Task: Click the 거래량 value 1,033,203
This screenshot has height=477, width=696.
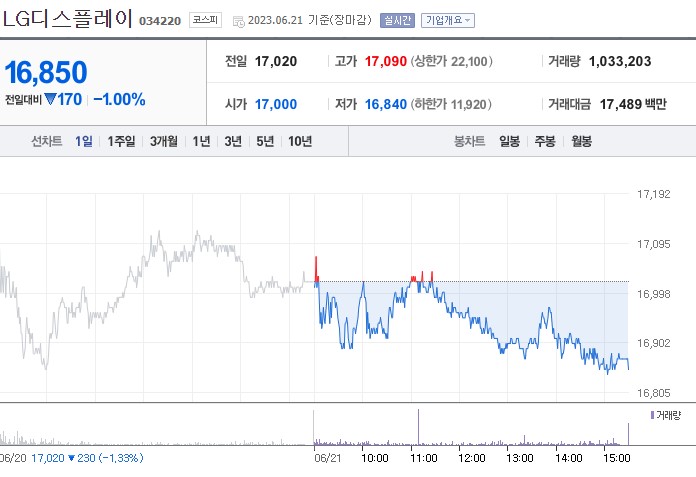Action: click(x=620, y=61)
